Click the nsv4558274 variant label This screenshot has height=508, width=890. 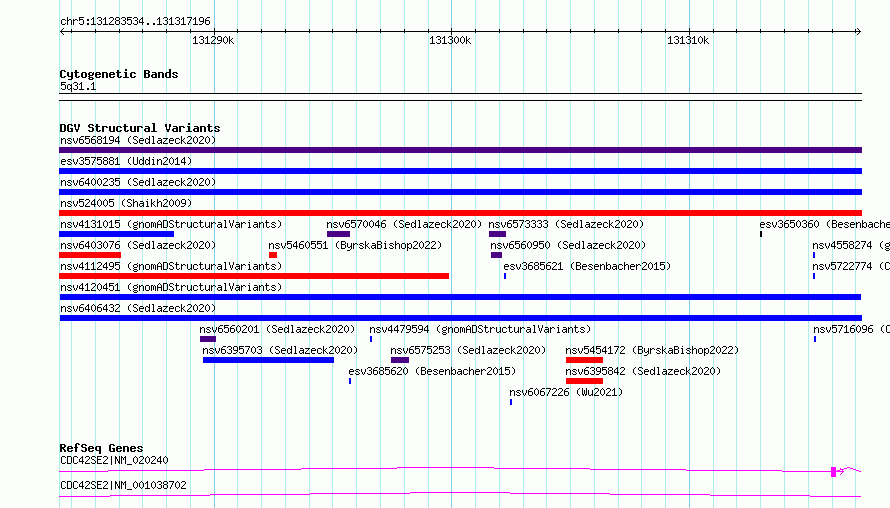(x=851, y=245)
